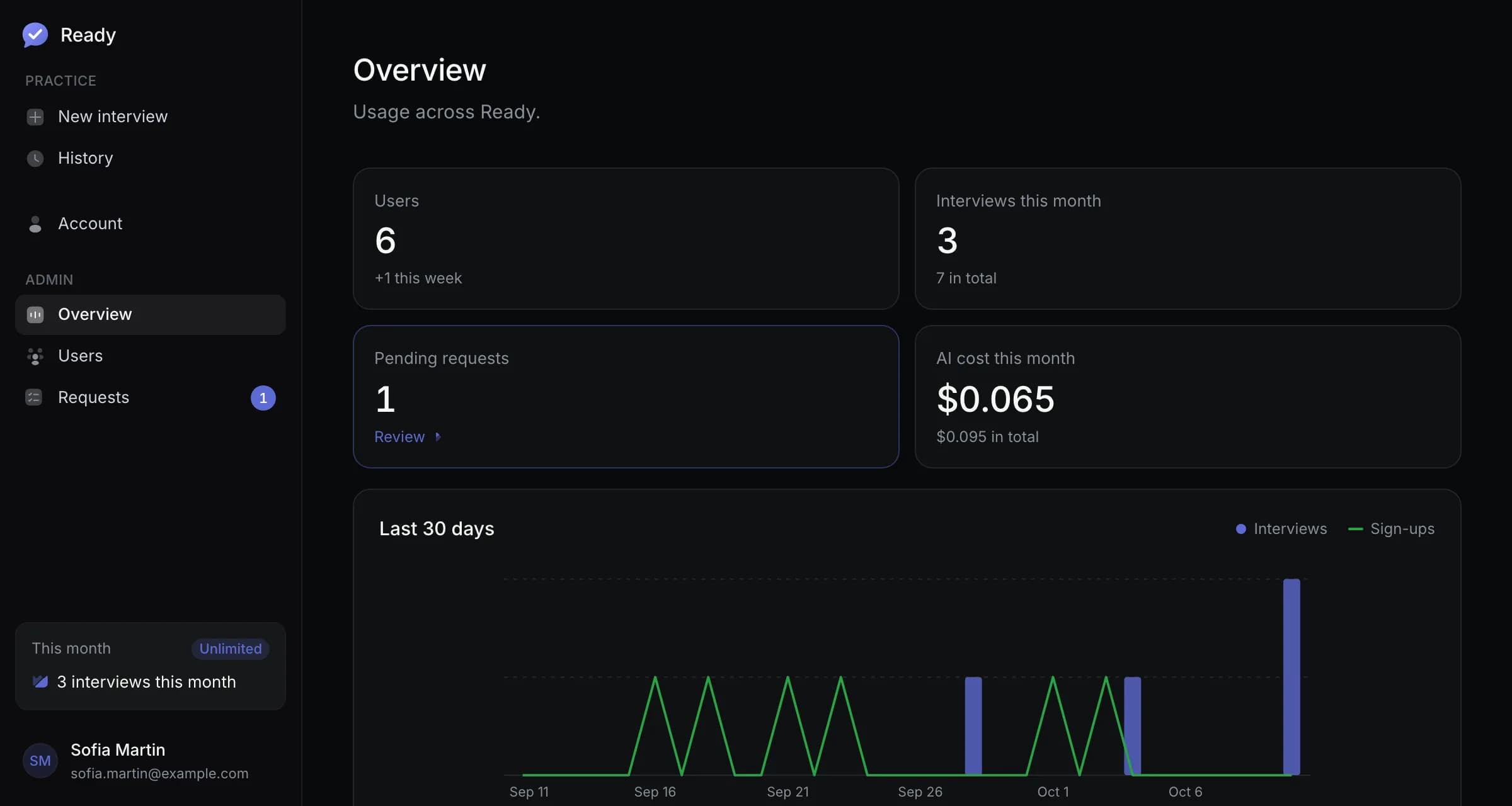
Task: Click the sofia.martin@example.com email
Action: (x=159, y=773)
